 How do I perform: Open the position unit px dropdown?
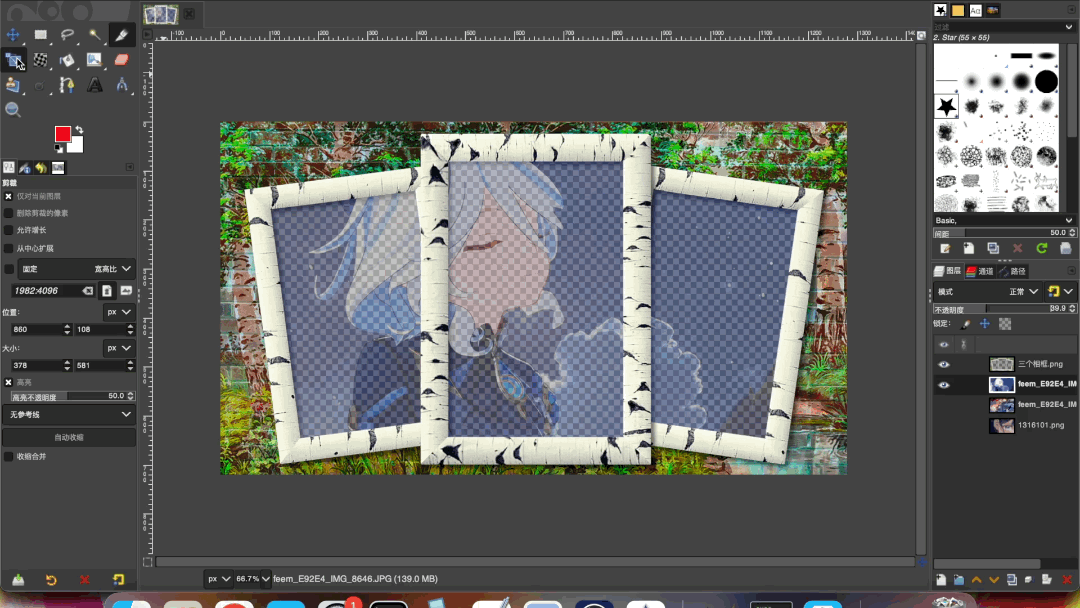(118, 312)
